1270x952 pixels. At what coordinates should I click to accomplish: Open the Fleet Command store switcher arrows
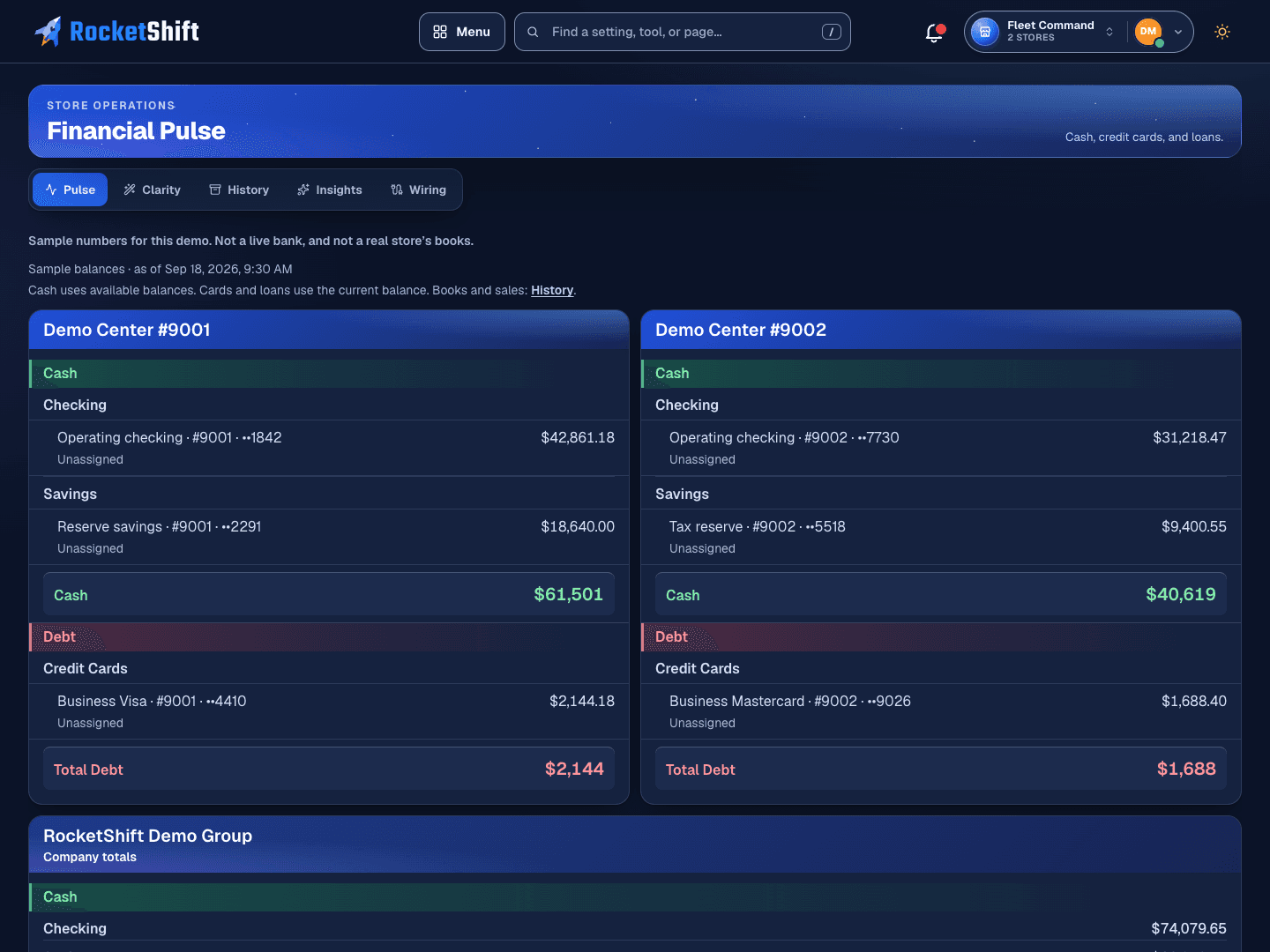[x=1109, y=32]
